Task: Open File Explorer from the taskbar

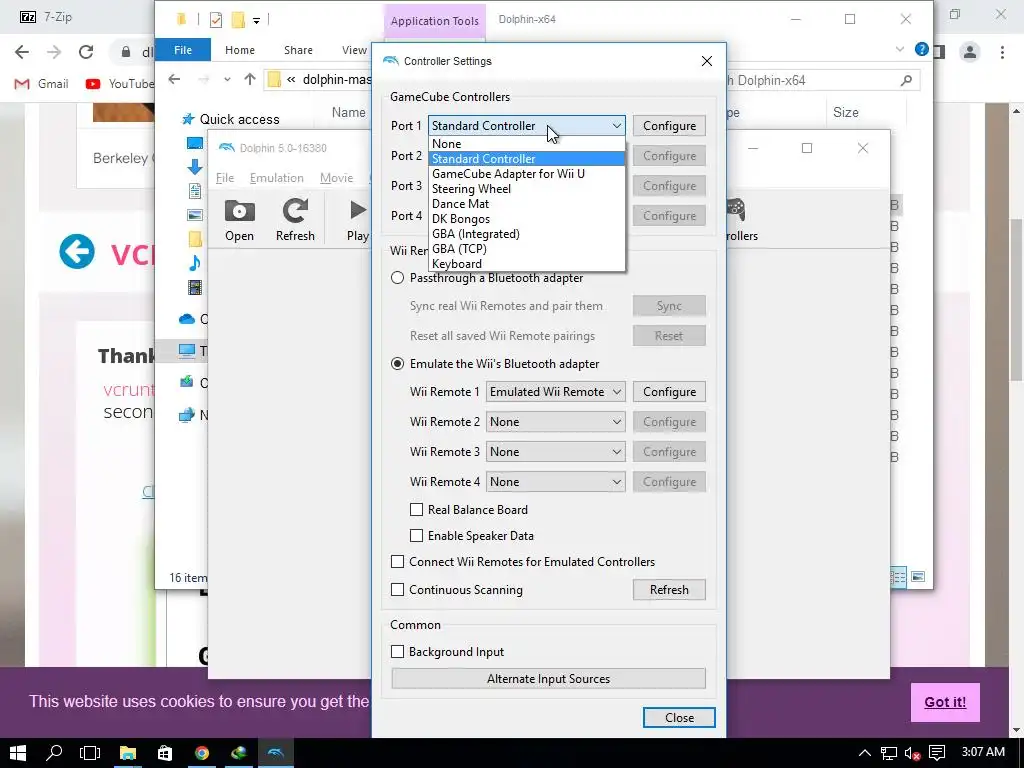Action: 127,753
